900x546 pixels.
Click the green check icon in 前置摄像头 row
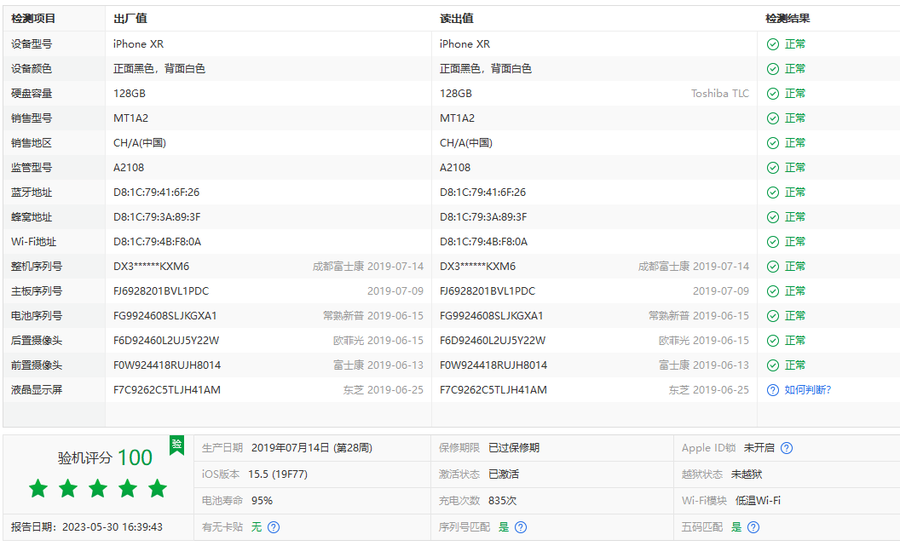(x=773, y=365)
